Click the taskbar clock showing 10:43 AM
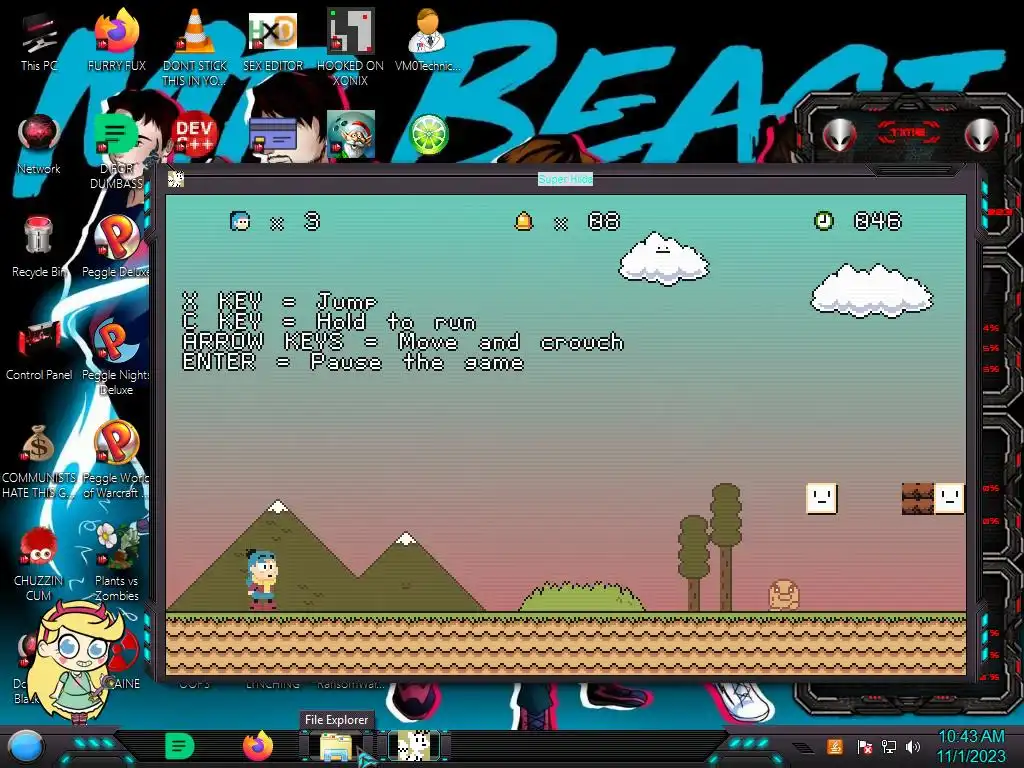Viewport: 1024px width, 768px height. click(x=971, y=746)
